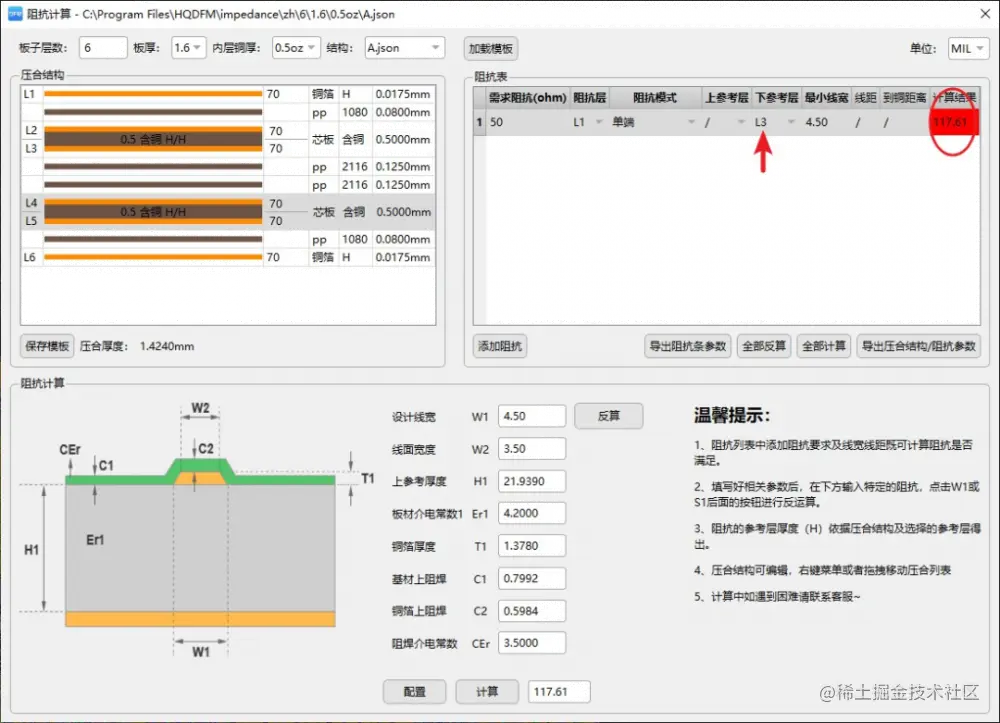
Task: Click the 加载模板 button
Action: point(490,48)
